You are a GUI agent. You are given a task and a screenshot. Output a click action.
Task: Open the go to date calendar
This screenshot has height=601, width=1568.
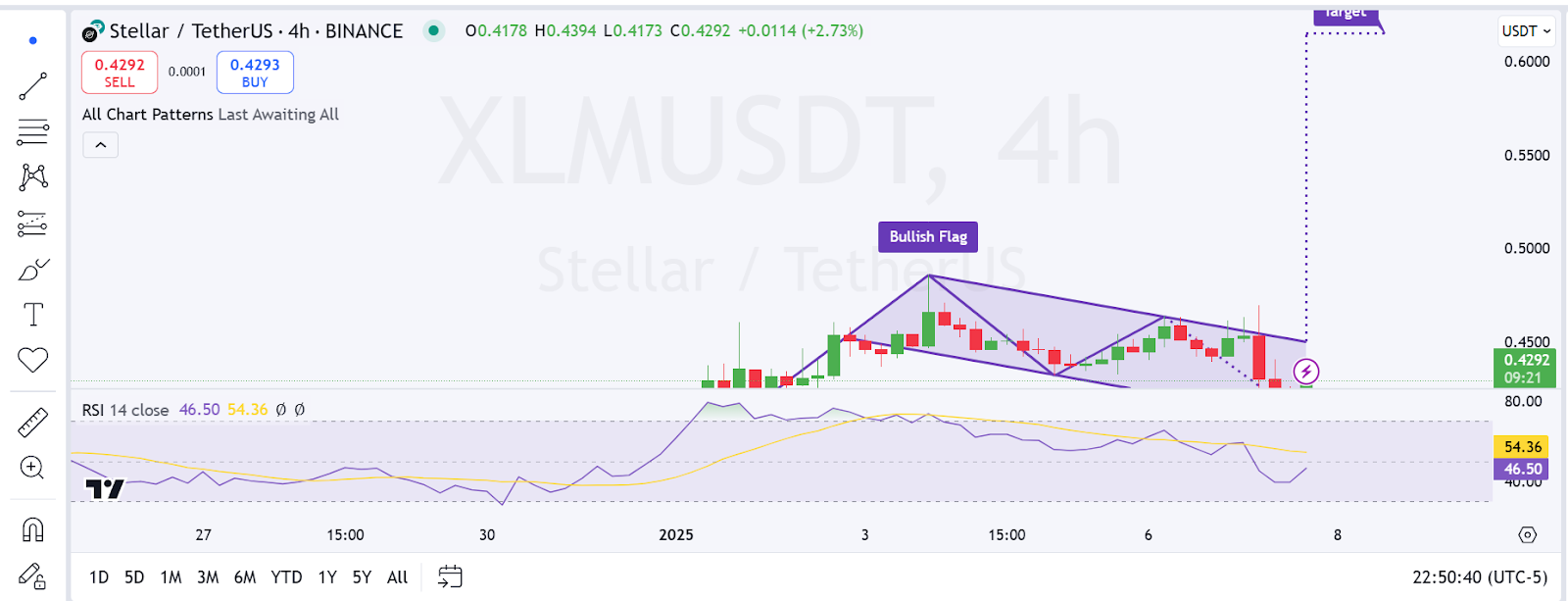click(x=450, y=576)
